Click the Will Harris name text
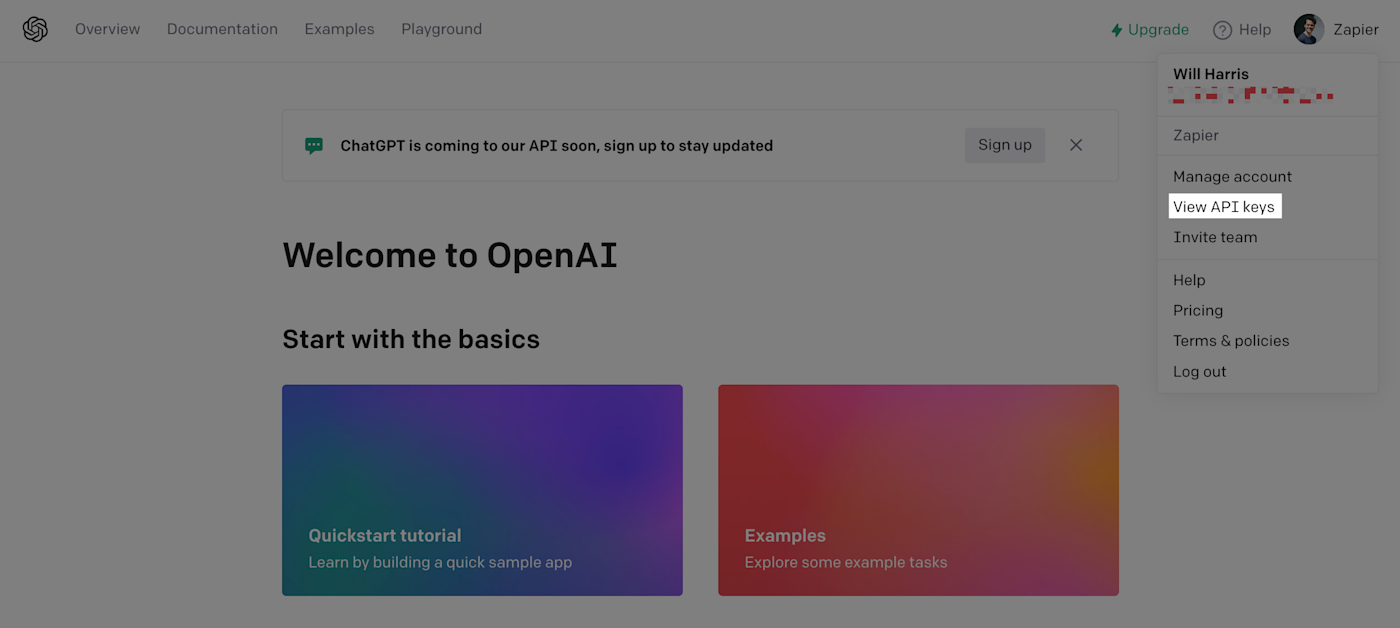Screen dimensions: 1400x628 click(1211, 75)
